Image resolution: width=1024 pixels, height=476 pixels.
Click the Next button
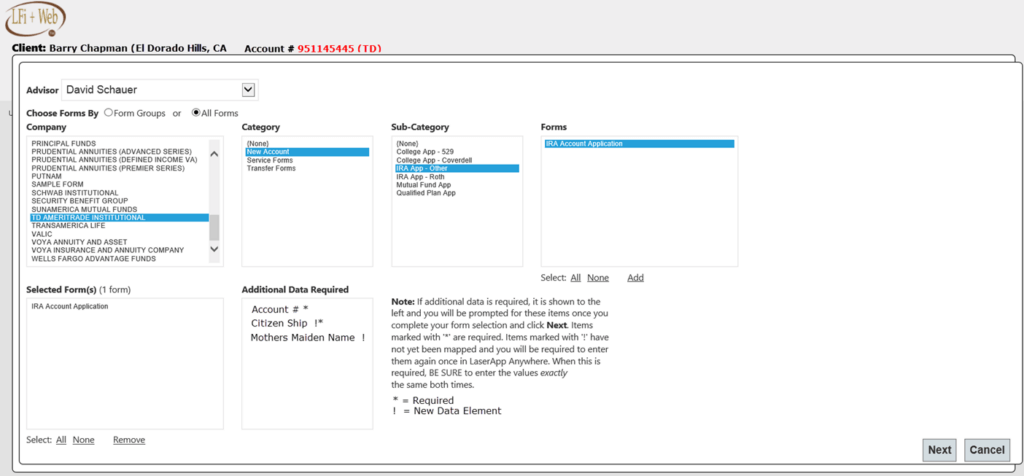[x=940, y=450]
